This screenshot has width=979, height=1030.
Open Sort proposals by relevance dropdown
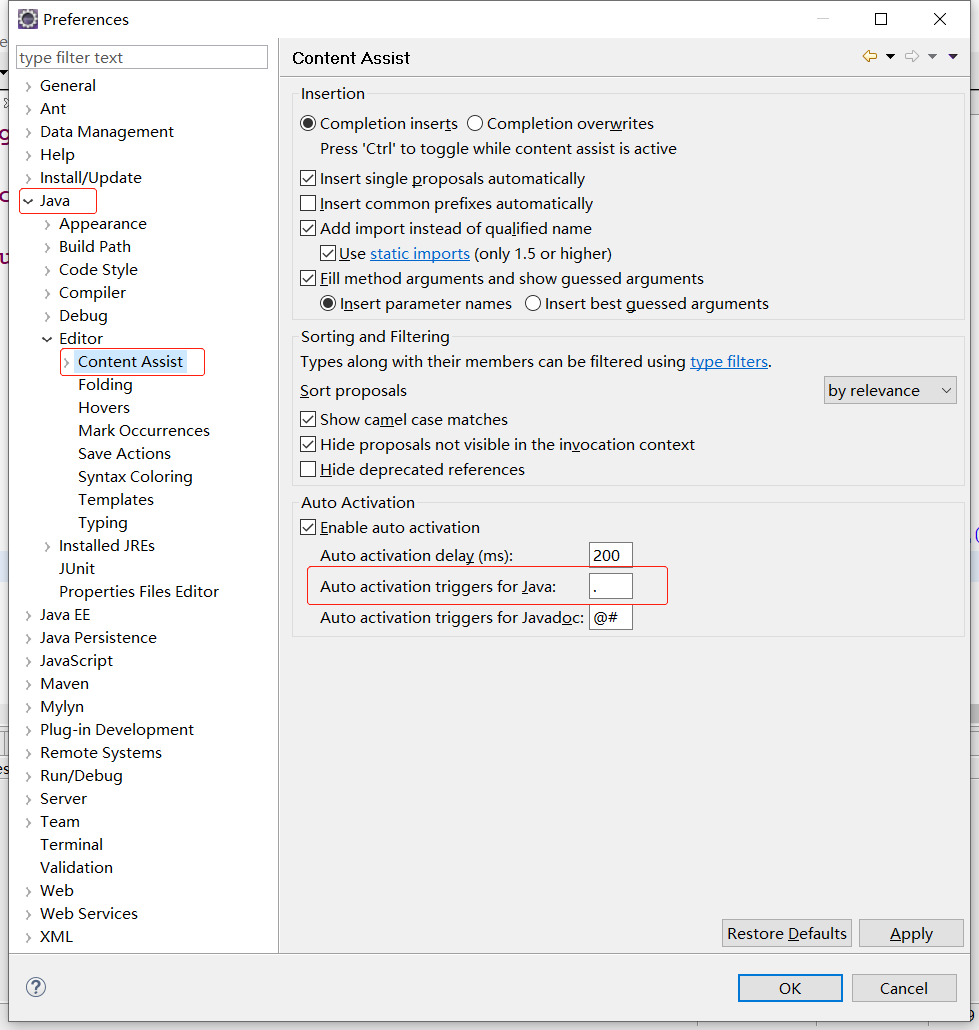(x=890, y=390)
